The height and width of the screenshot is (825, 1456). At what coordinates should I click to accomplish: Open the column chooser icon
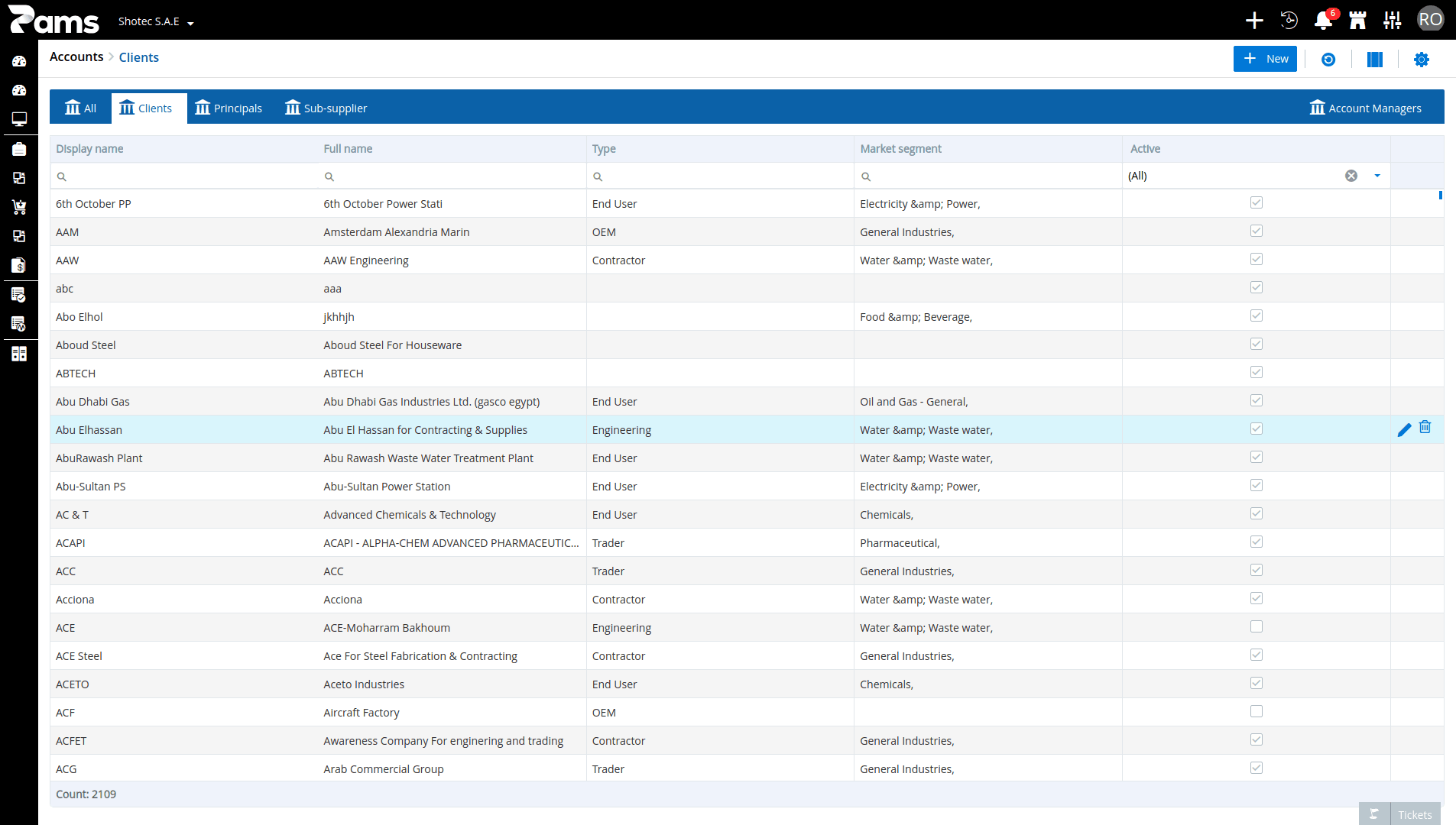click(1374, 60)
